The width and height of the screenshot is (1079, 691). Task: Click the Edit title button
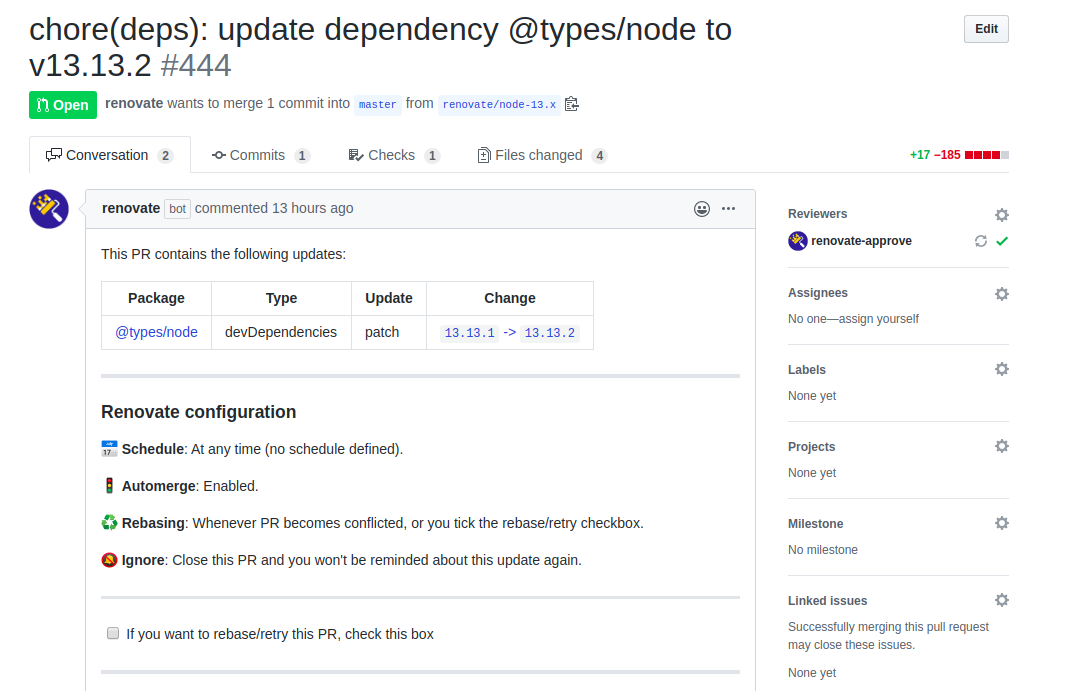click(x=985, y=29)
